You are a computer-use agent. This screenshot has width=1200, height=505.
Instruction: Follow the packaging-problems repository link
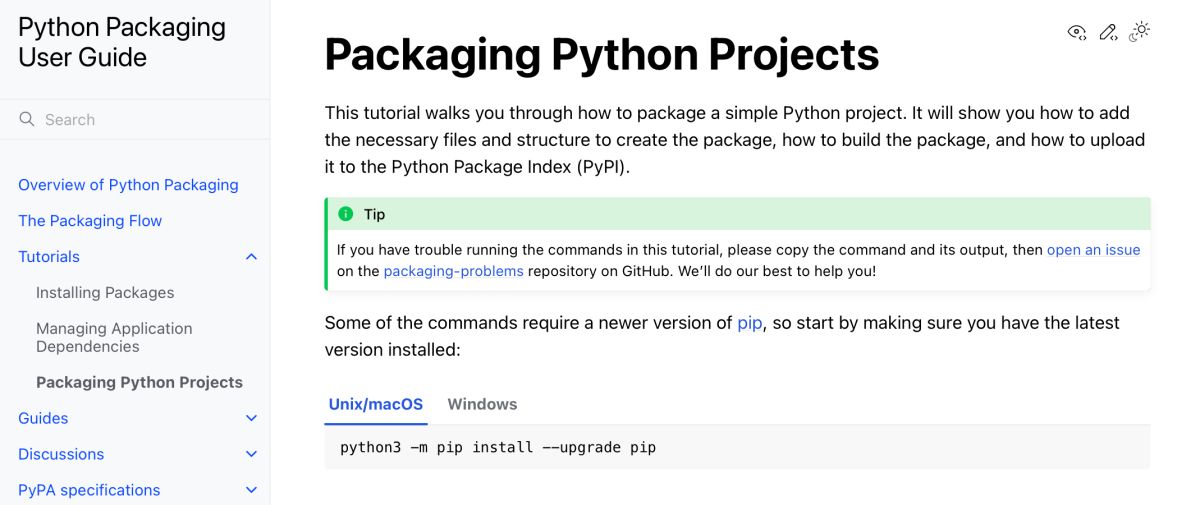(453, 271)
